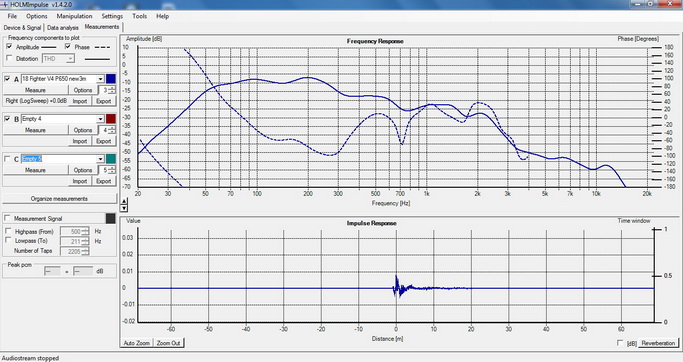The image size is (683, 362).
Task: Click the first Peak pcm value field
Action: click(x=52, y=271)
